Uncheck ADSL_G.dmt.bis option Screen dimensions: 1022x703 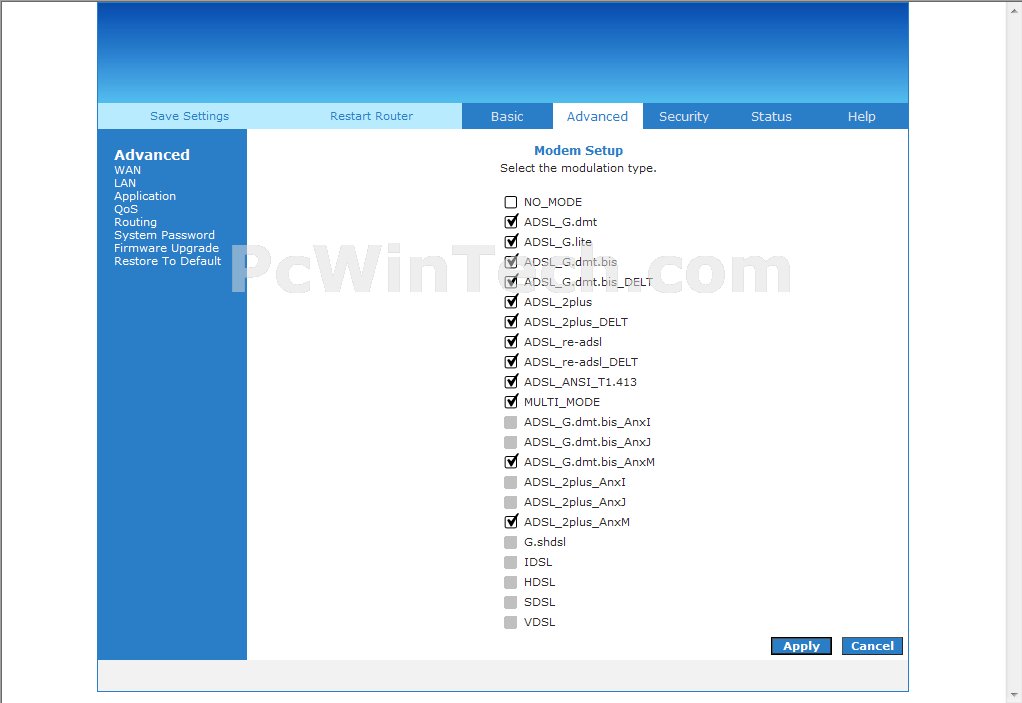[x=511, y=262]
